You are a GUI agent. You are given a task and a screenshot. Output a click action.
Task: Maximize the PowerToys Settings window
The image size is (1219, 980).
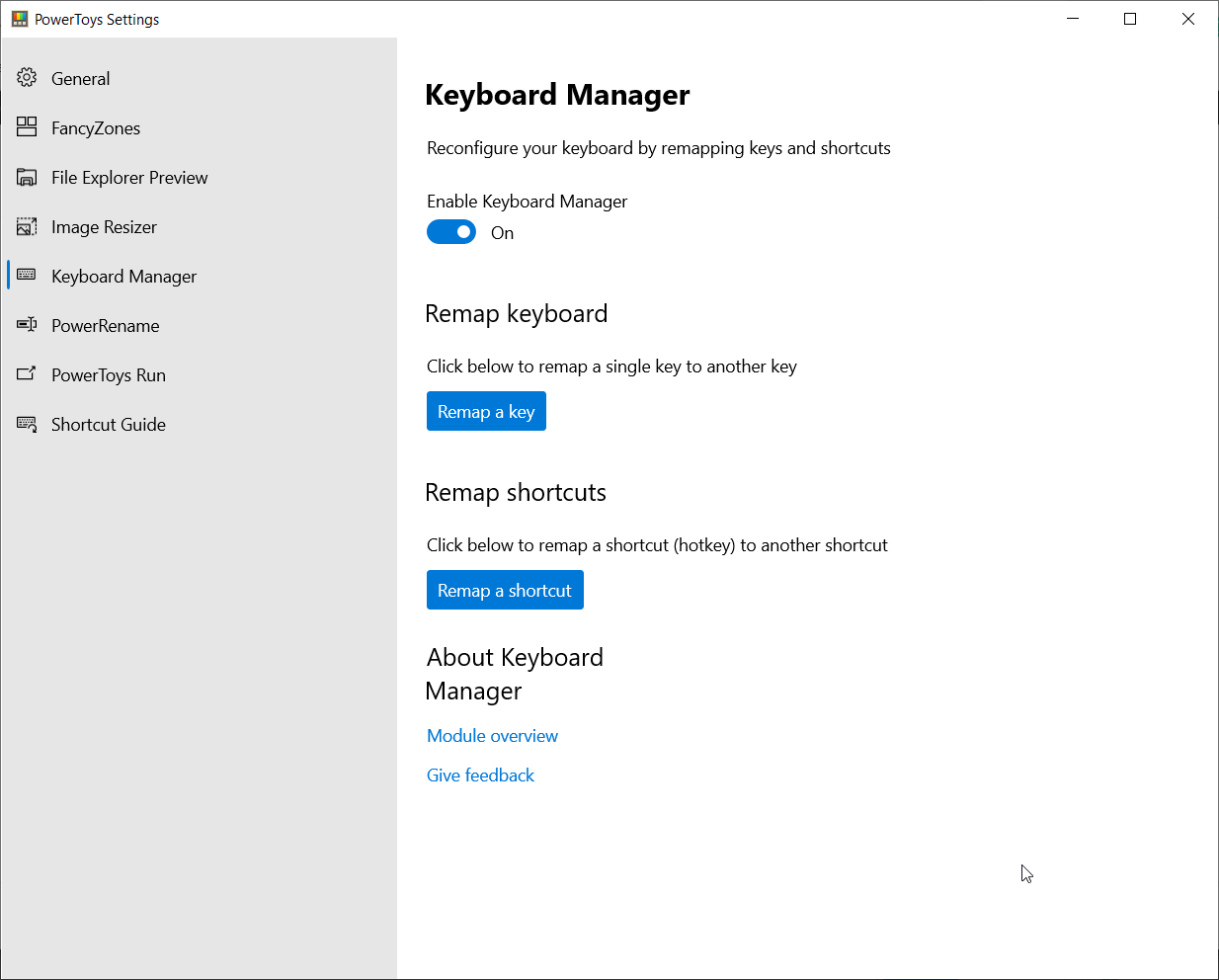(x=1130, y=19)
